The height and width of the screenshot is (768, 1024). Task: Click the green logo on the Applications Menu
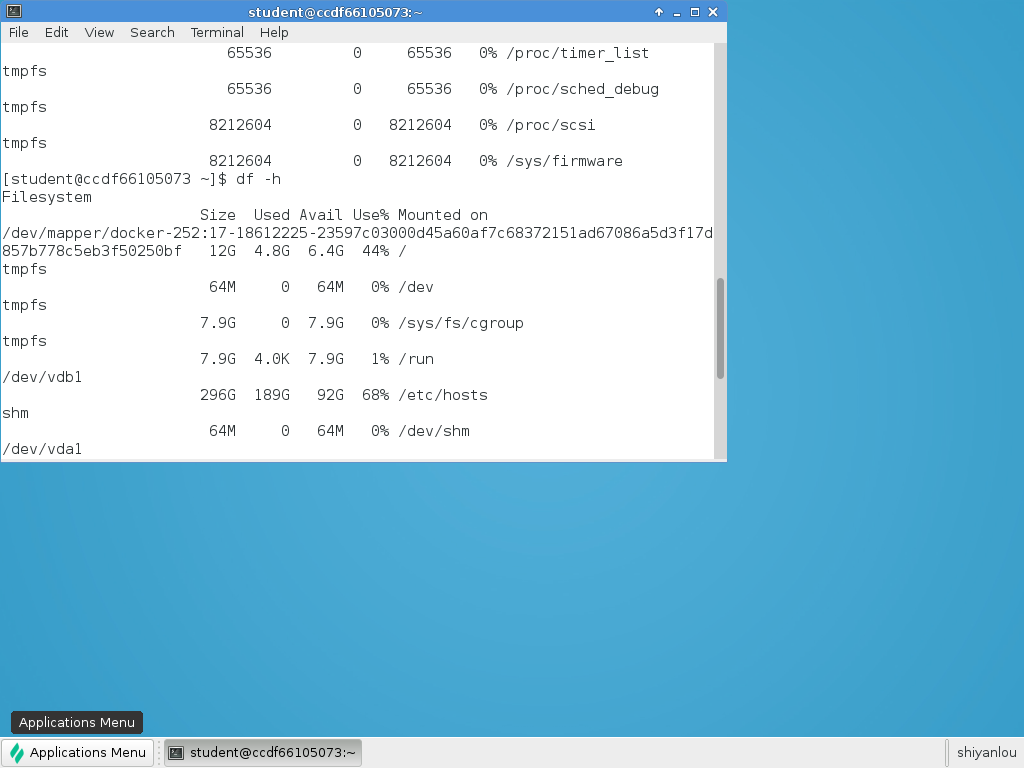pos(17,753)
